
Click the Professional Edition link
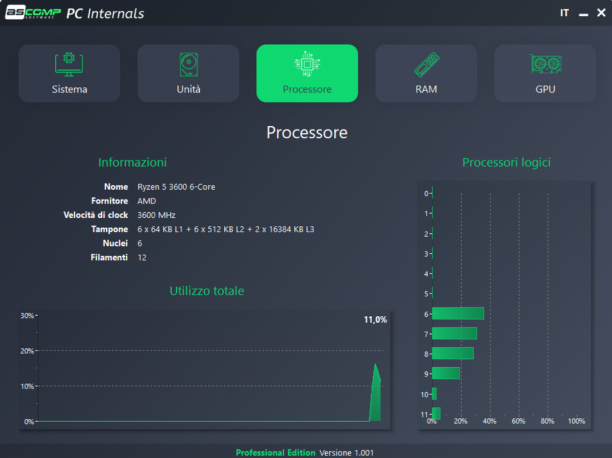276,453
